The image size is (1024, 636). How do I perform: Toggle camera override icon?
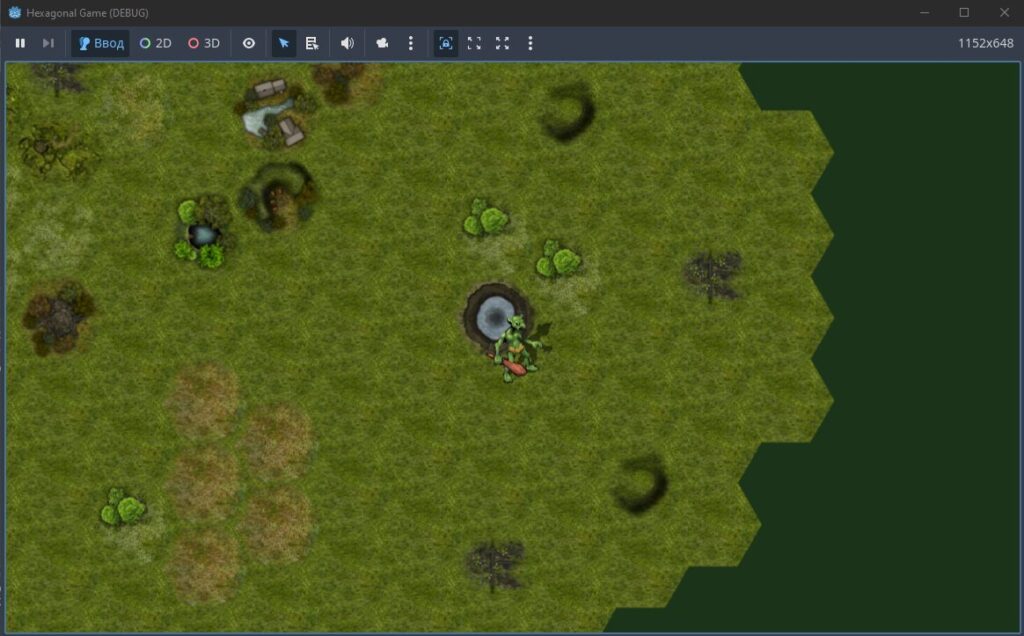click(382, 43)
